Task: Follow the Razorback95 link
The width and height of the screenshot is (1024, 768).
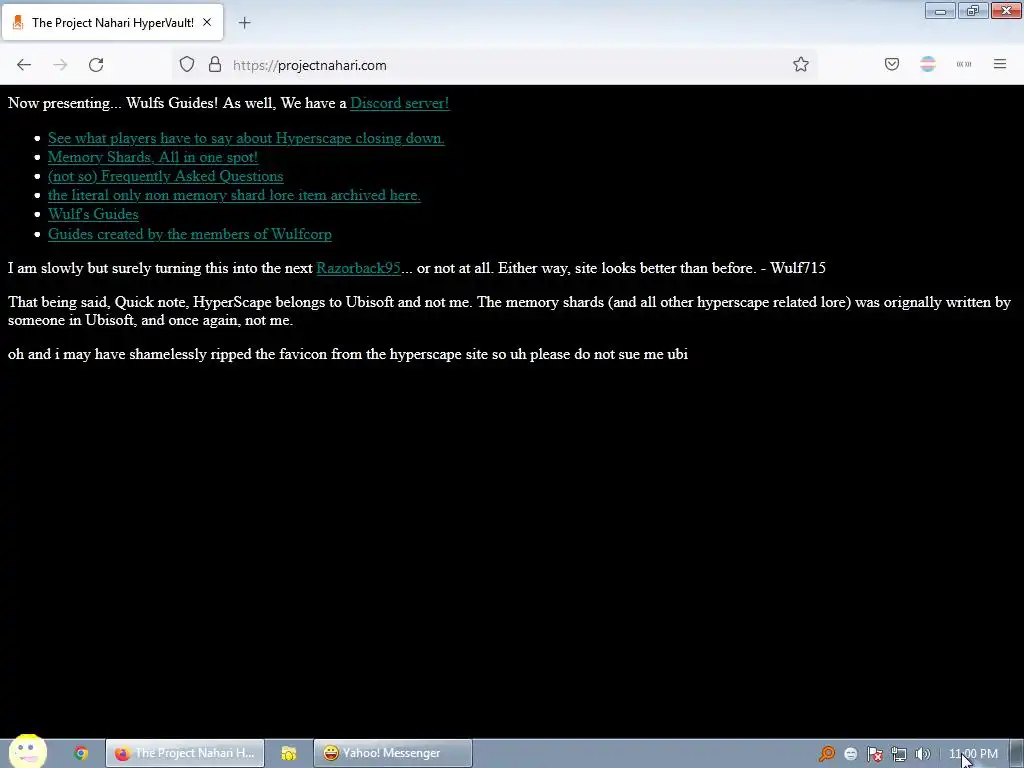Action: (359, 268)
